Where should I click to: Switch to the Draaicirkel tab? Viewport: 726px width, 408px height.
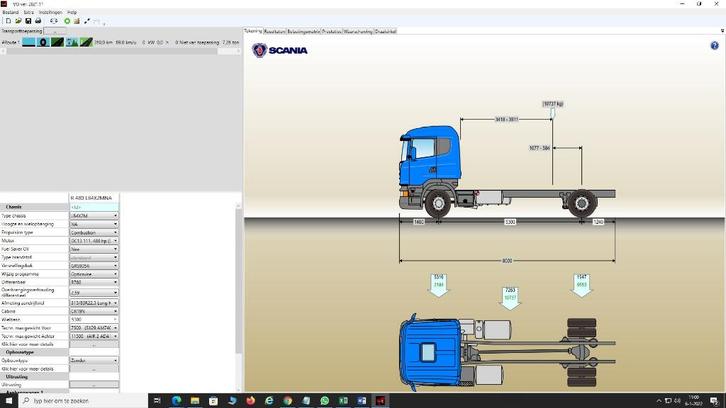(x=385, y=31)
